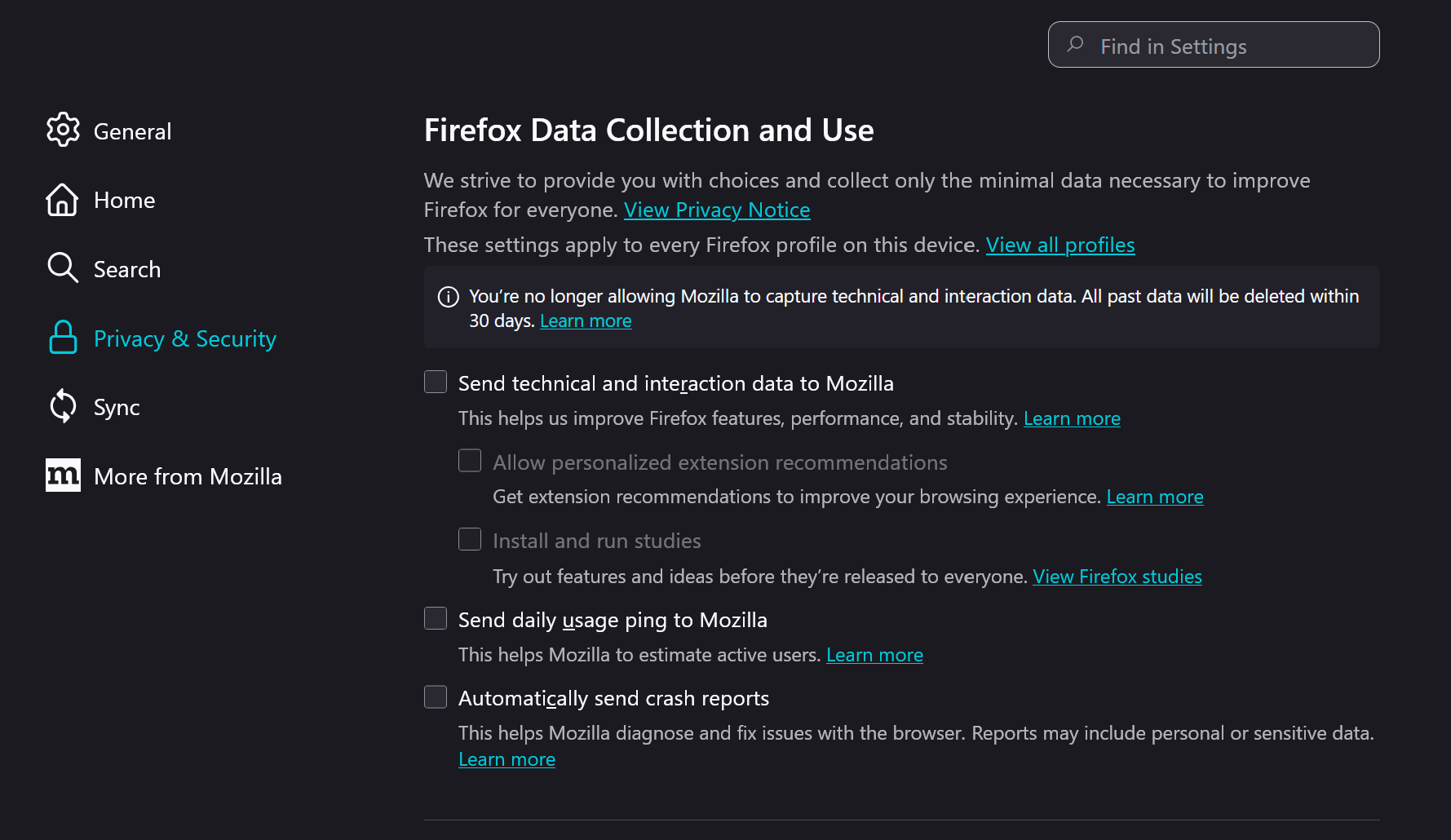
Task: Click the More from Mozilla logo icon
Action: click(63, 475)
